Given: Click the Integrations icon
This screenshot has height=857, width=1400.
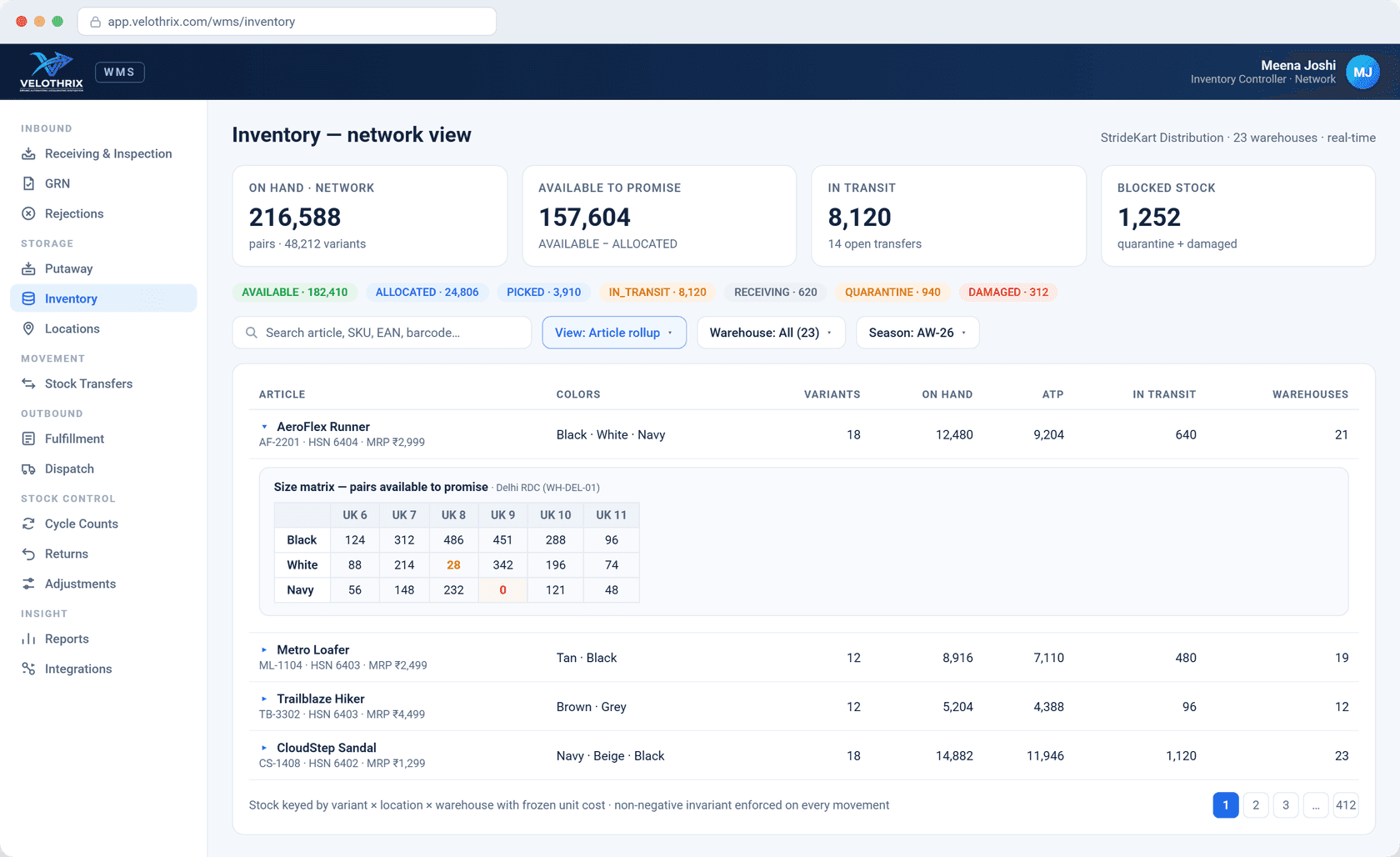Looking at the screenshot, I should pyautogui.click(x=28, y=669).
